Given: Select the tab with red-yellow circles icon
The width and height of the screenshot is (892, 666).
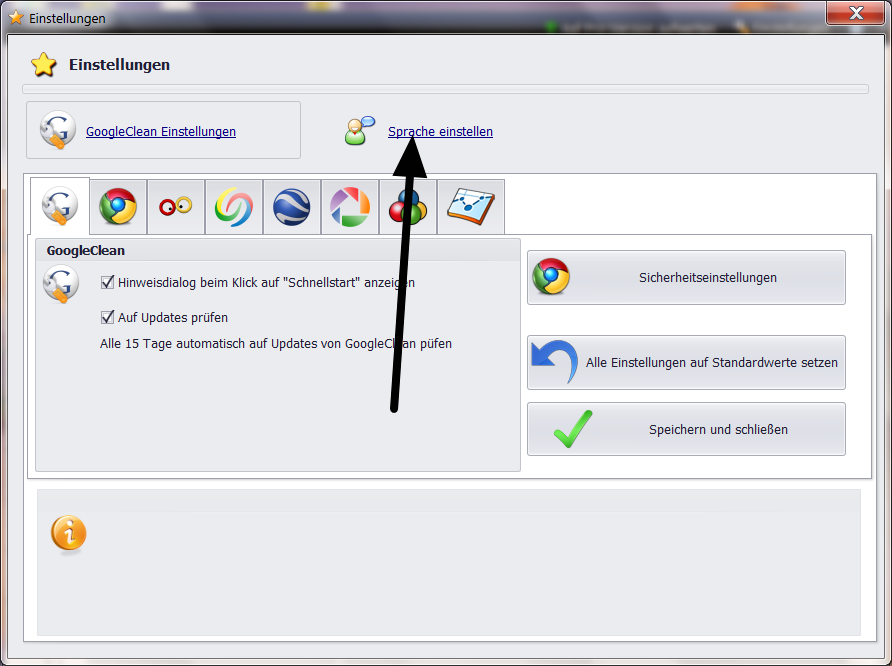Looking at the screenshot, I should coord(176,206).
